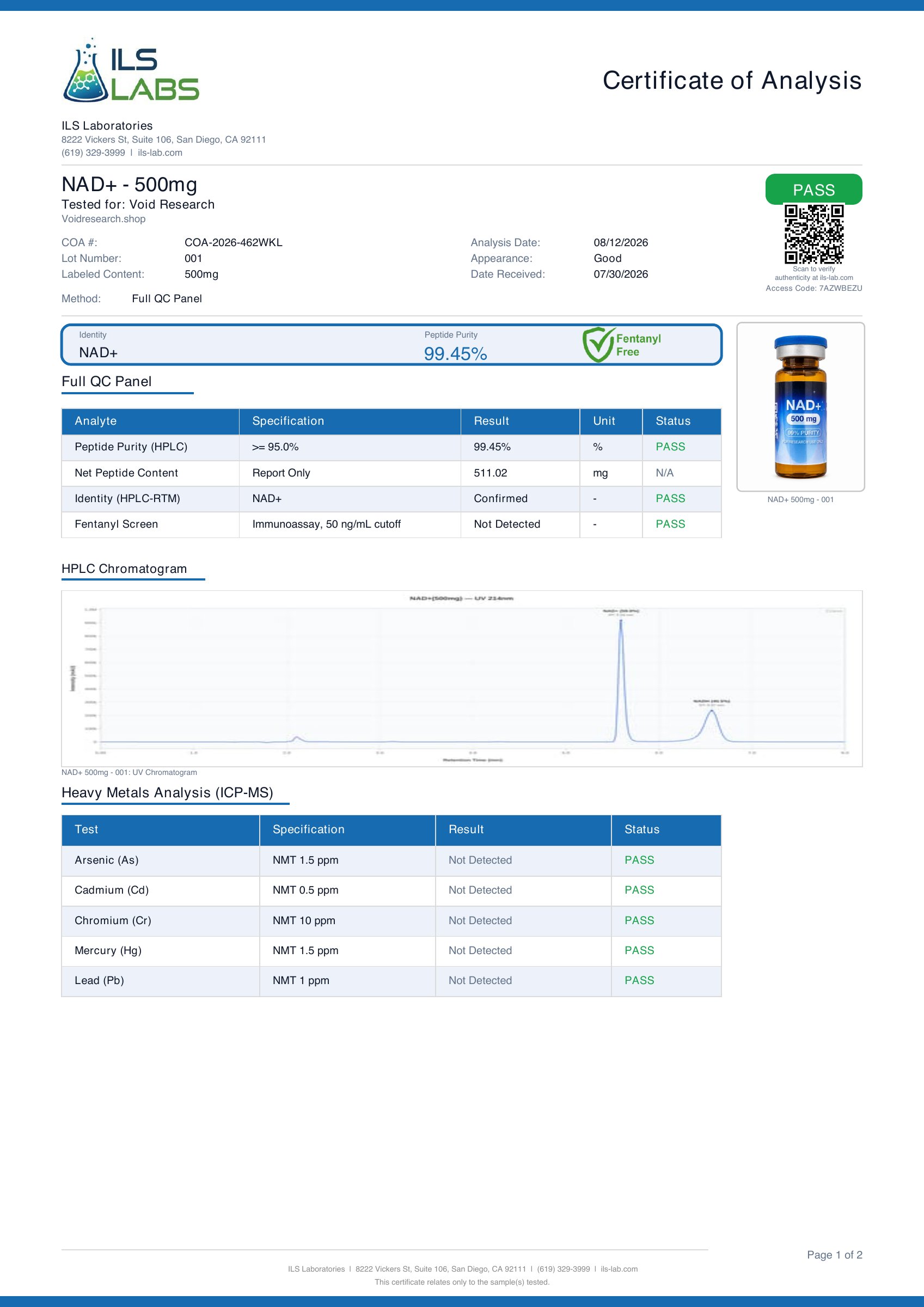Click the HPLC chromatogram chart

[x=462, y=679]
